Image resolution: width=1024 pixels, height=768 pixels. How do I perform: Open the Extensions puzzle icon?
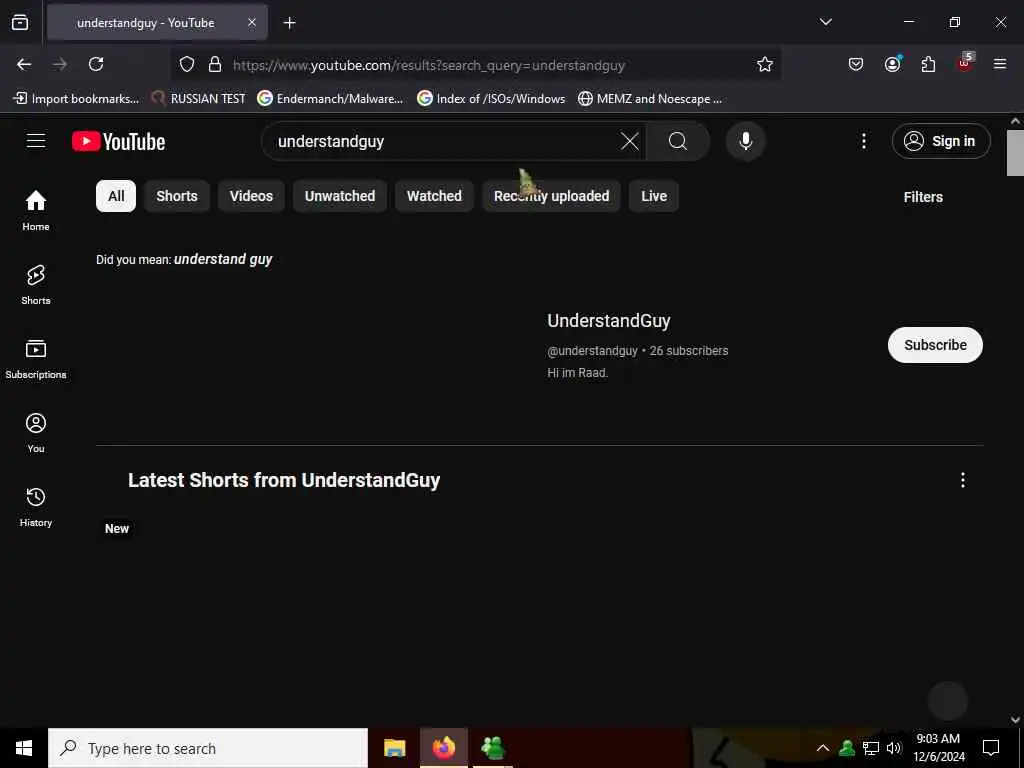pos(928,64)
